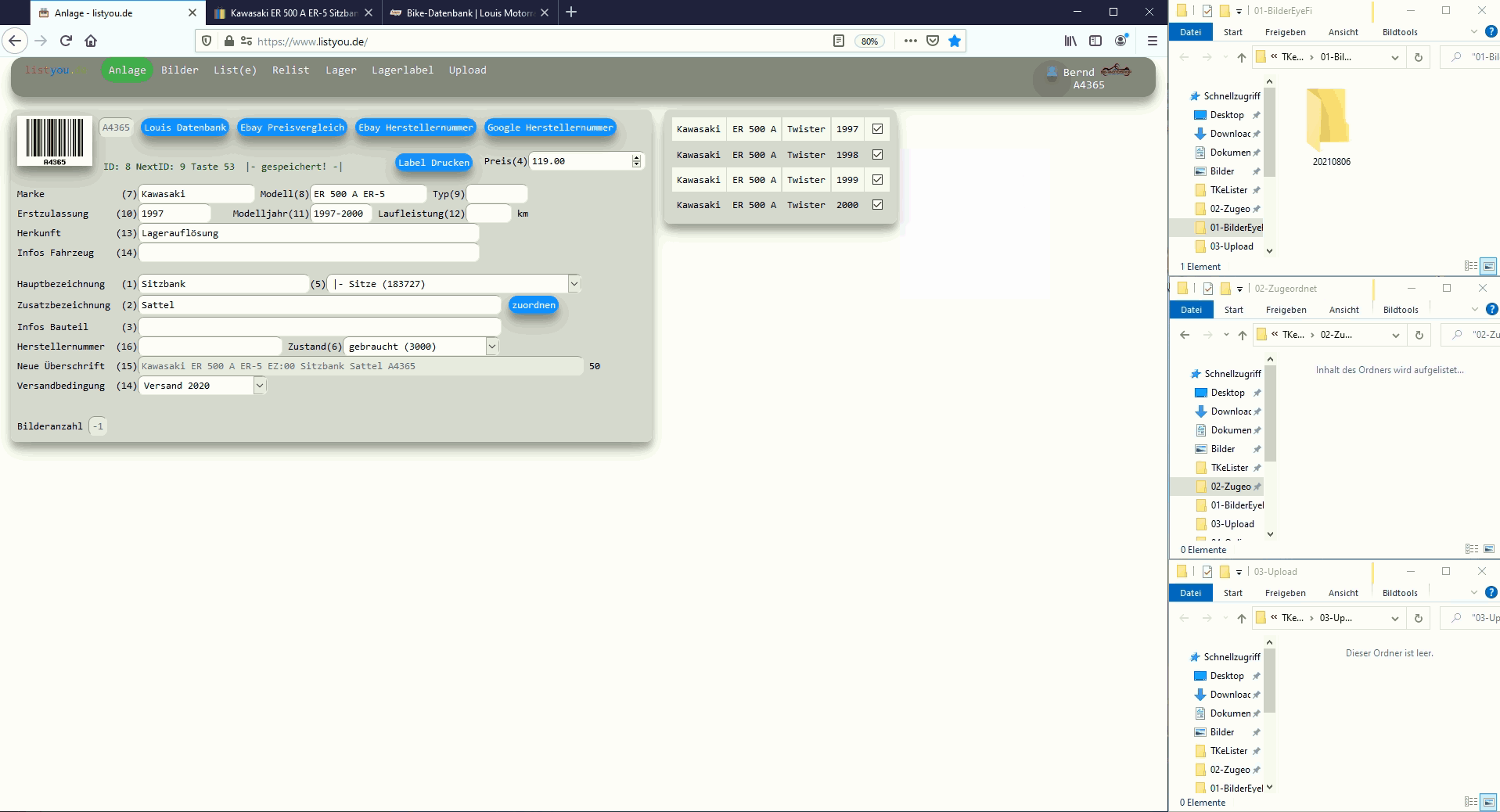Open the Lager menu item
This screenshot has width=1500, height=812.
pyautogui.click(x=341, y=70)
